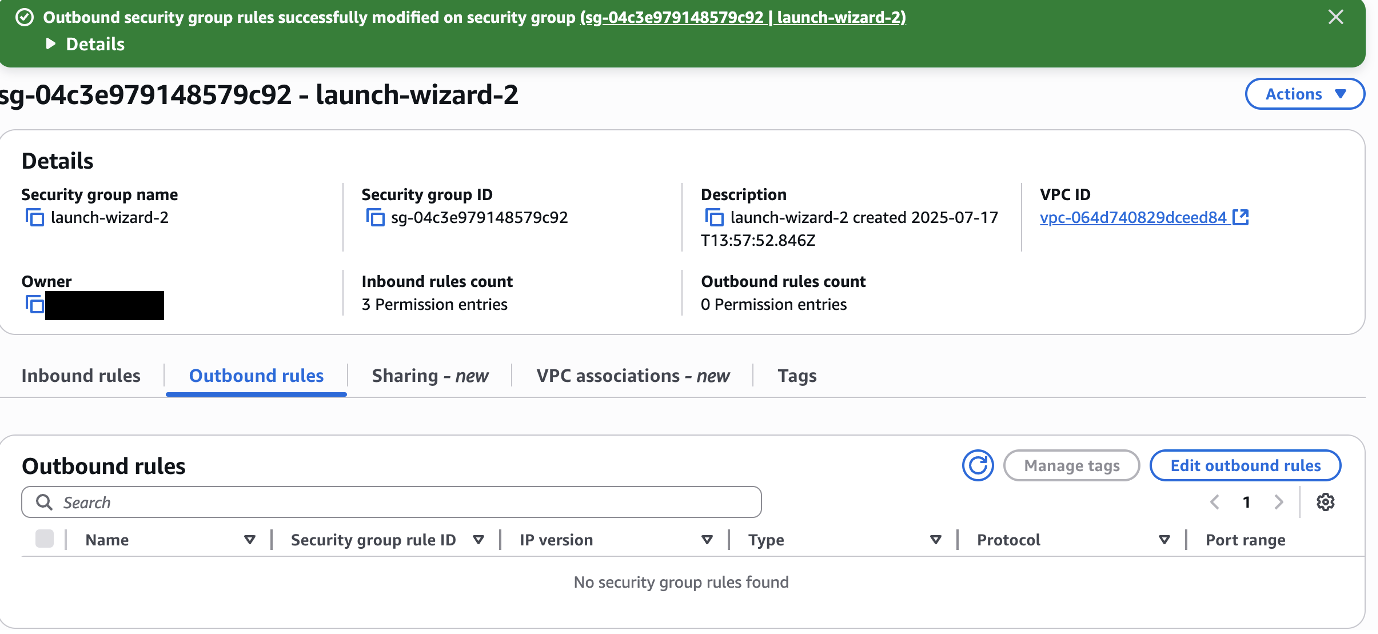
Task: Open the Actions dropdown menu
Action: [1304, 94]
